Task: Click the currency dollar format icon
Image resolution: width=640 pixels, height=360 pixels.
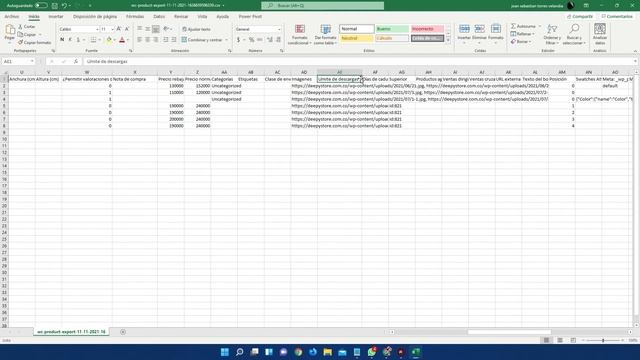Action: pos(238,40)
